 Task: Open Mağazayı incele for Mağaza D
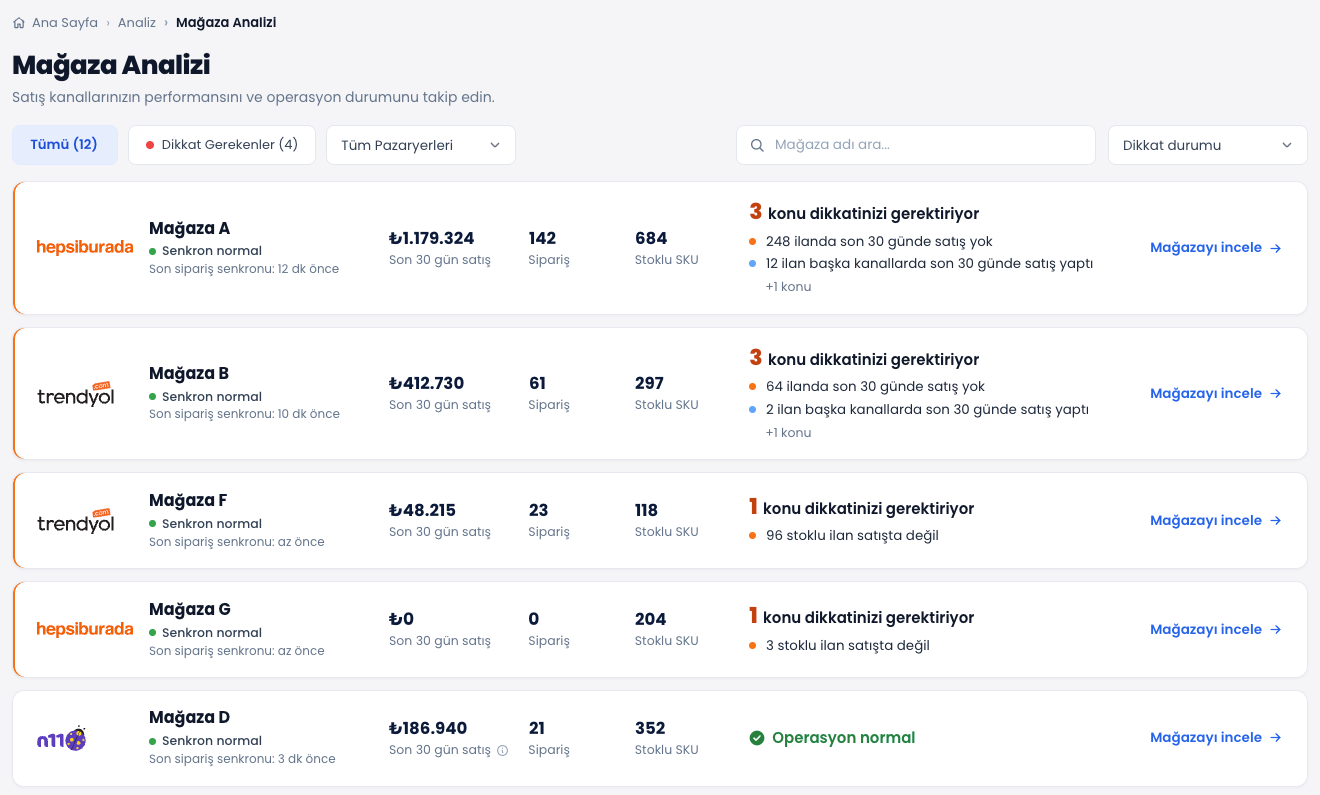tap(1216, 737)
